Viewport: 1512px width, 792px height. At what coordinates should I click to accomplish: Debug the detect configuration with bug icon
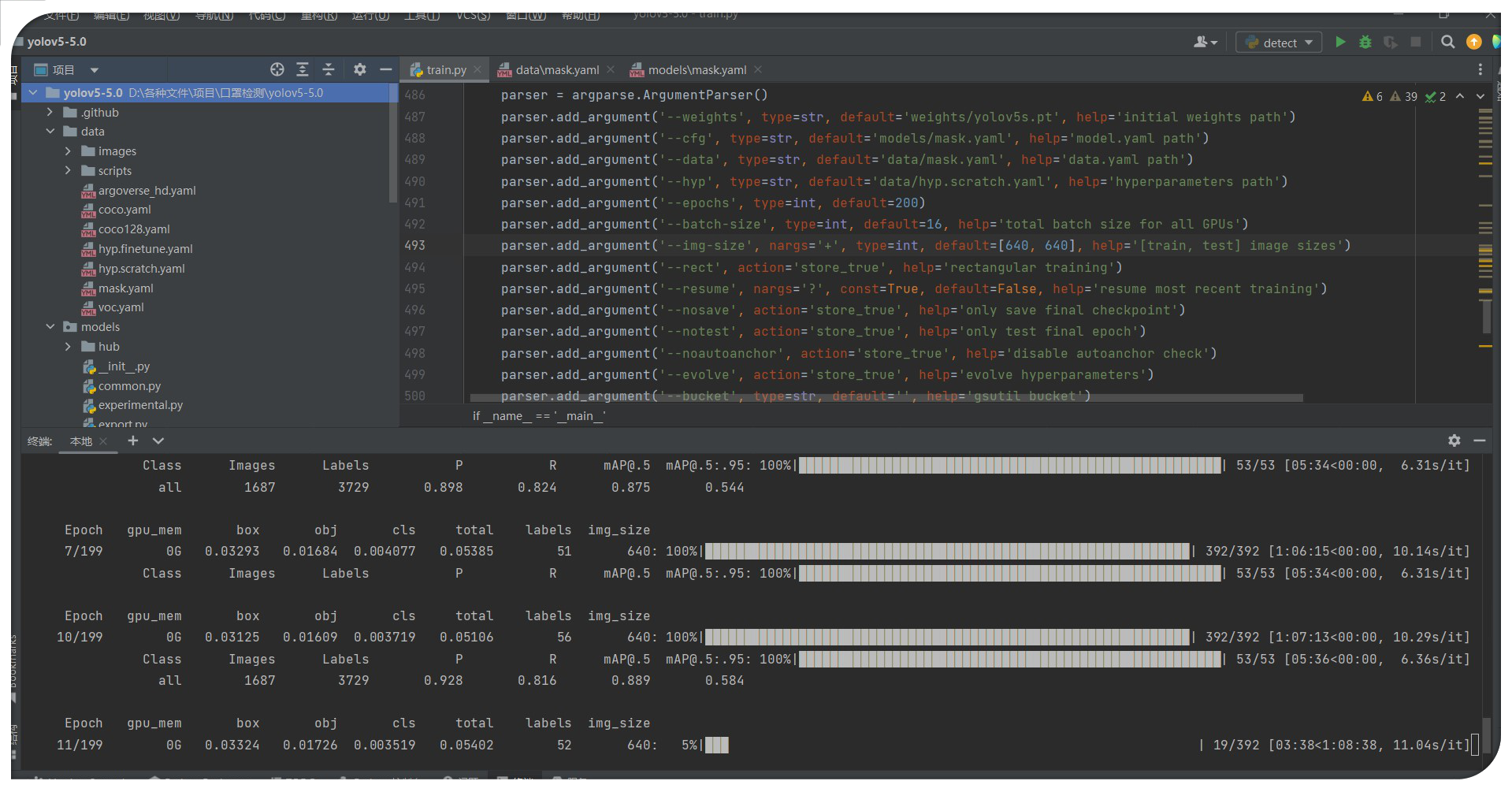click(x=1365, y=43)
